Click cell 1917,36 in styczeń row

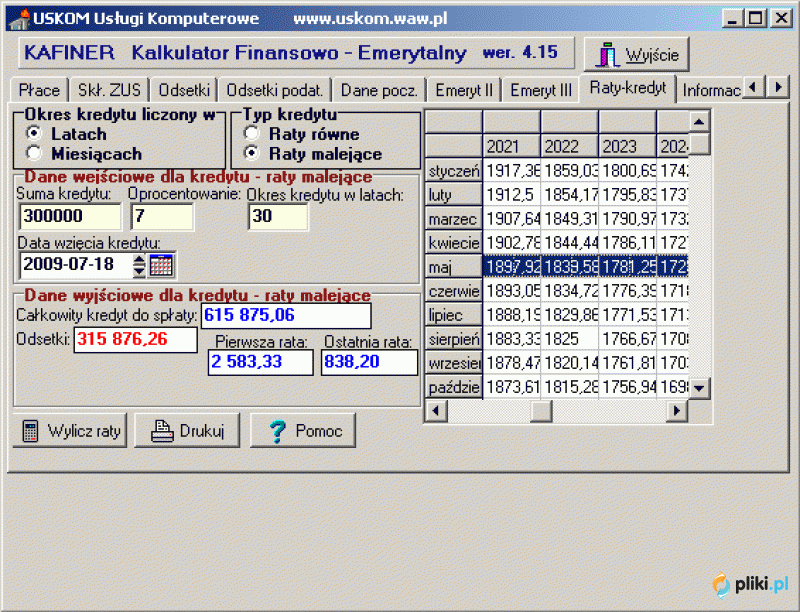[x=512, y=171]
